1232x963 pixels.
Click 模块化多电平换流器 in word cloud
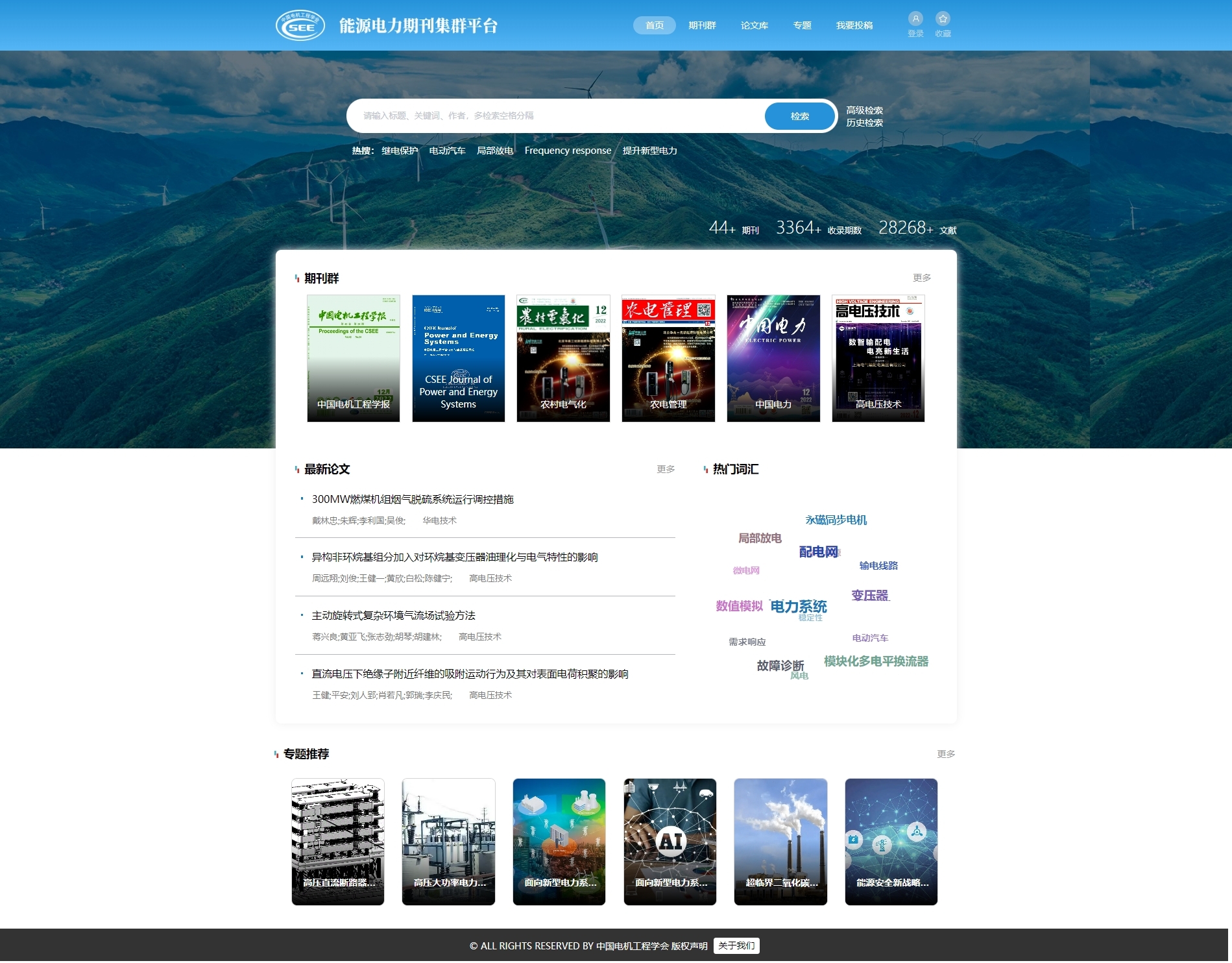click(876, 661)
